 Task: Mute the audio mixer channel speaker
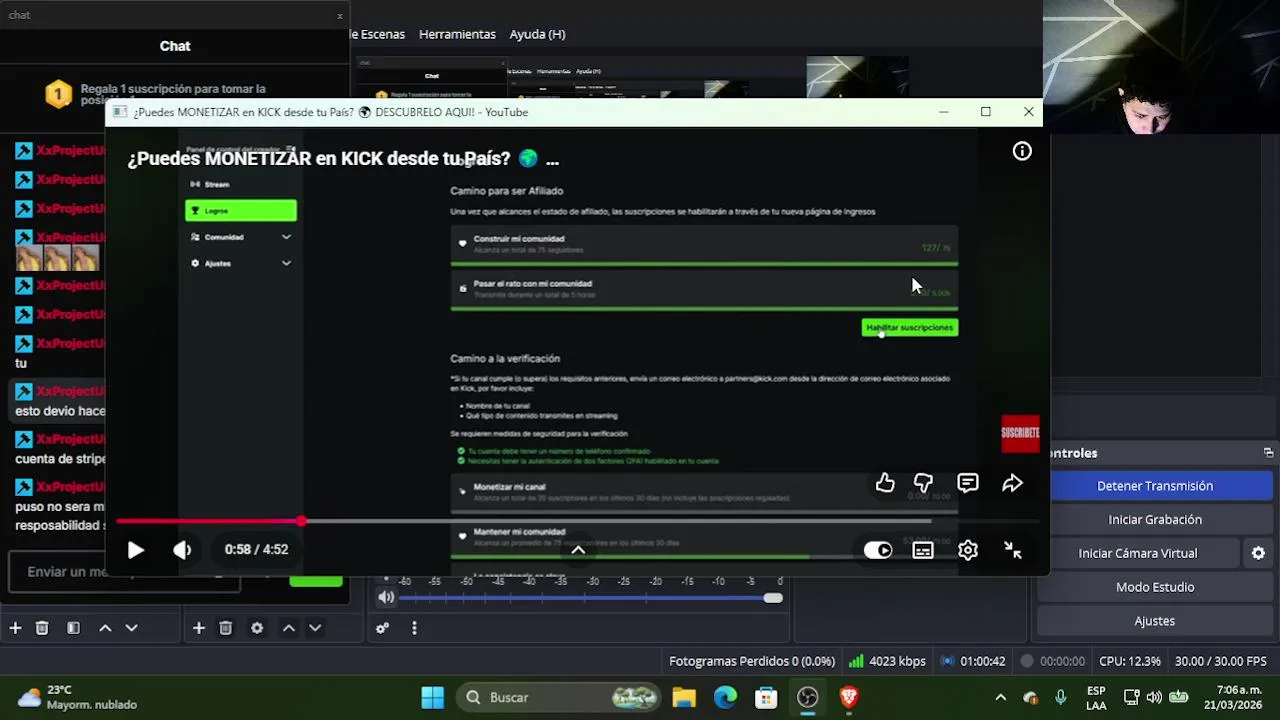(386, 598)
